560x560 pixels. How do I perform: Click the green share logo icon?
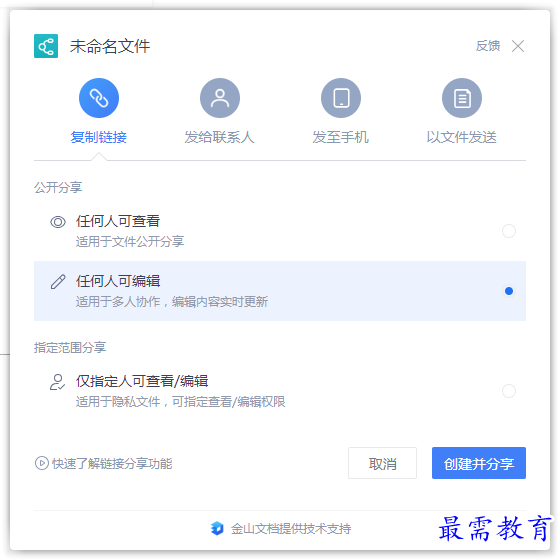(x=46, y=46)
